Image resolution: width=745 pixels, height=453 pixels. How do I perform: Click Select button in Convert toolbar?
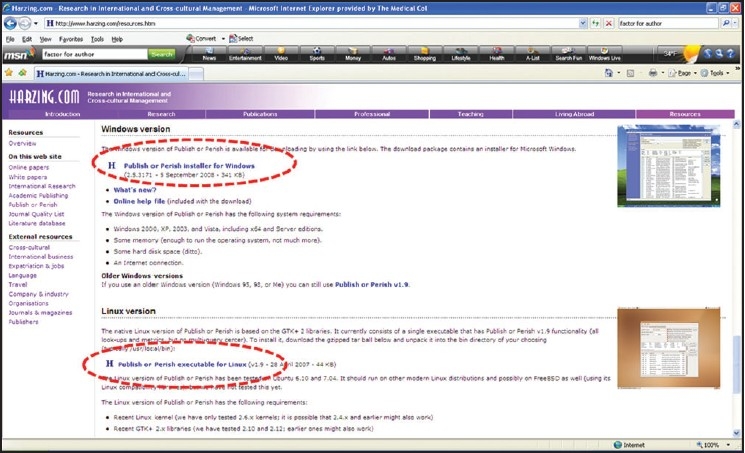click(241, 39)
